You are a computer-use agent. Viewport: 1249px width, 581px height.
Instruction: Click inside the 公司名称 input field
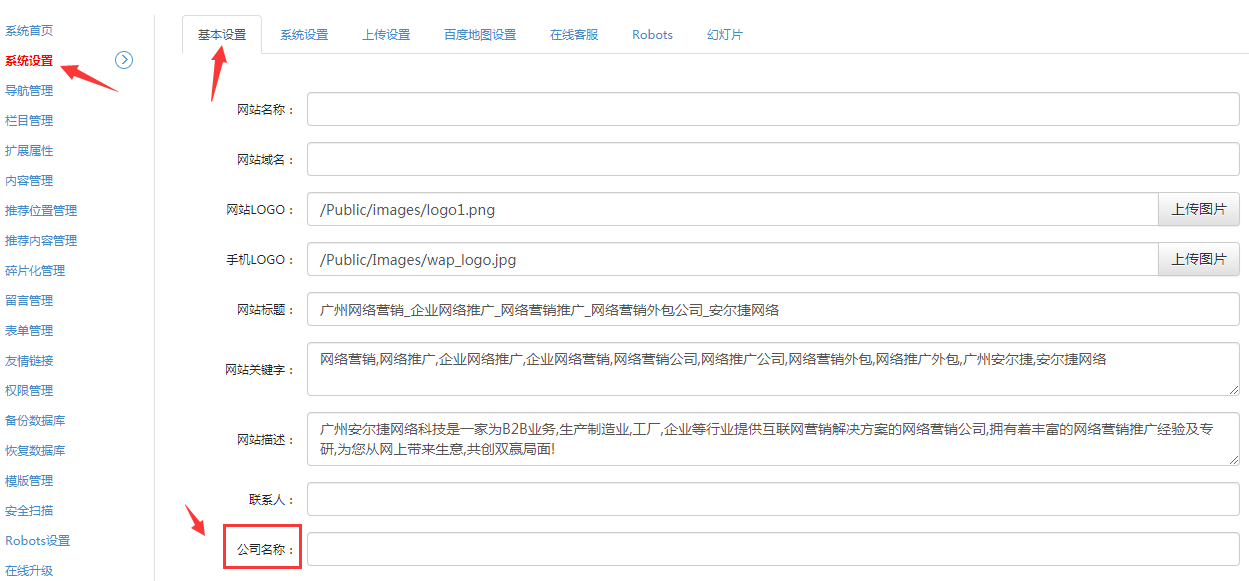pyautogui.click(x=772, y=549)
